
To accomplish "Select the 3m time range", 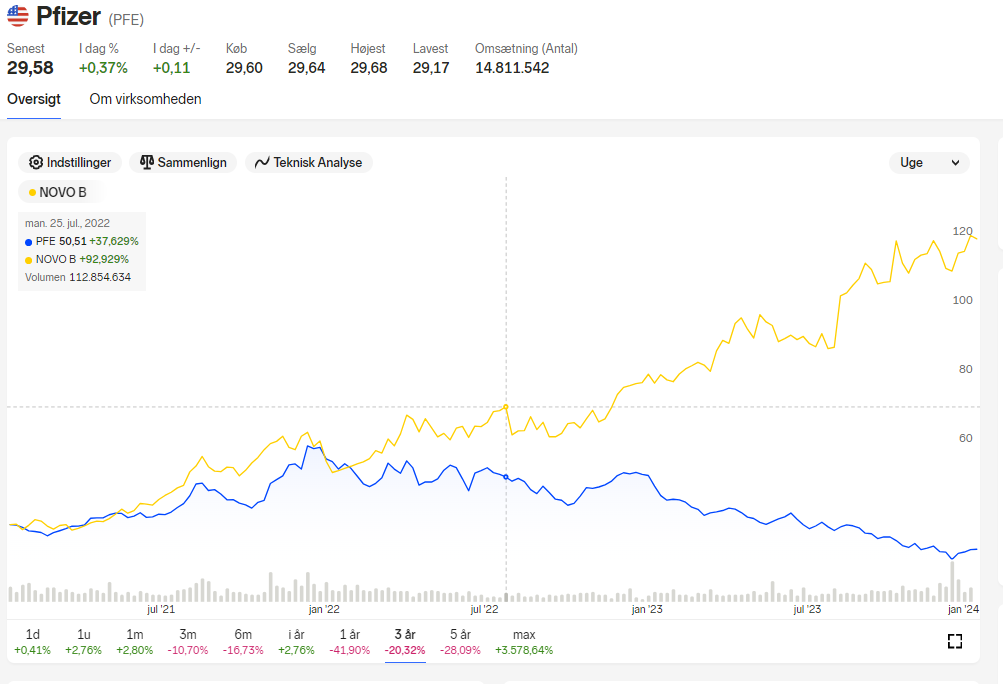I will (187, 642).
